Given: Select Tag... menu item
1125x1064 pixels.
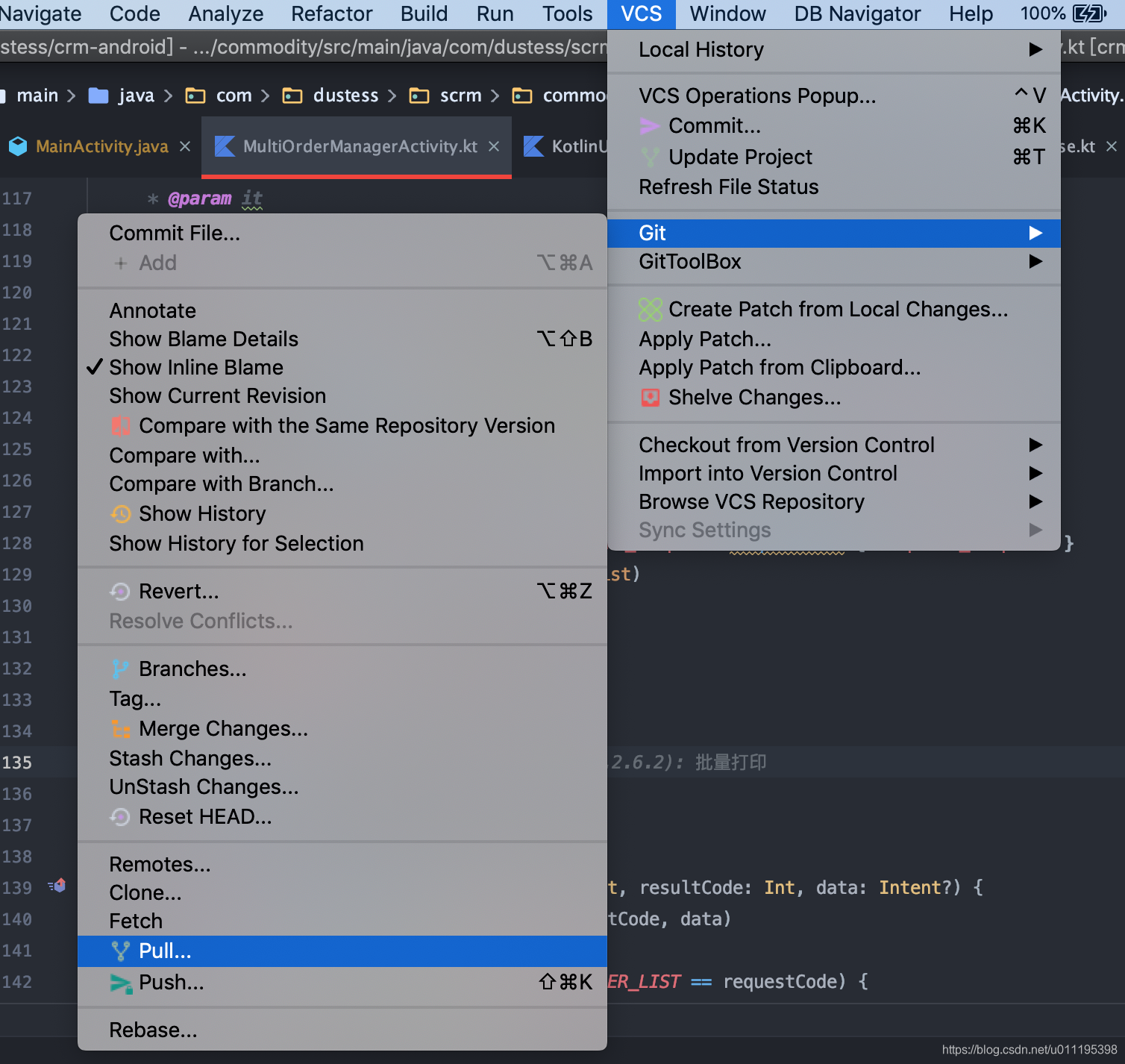Looking at the screenshot, I should point(342,698).
